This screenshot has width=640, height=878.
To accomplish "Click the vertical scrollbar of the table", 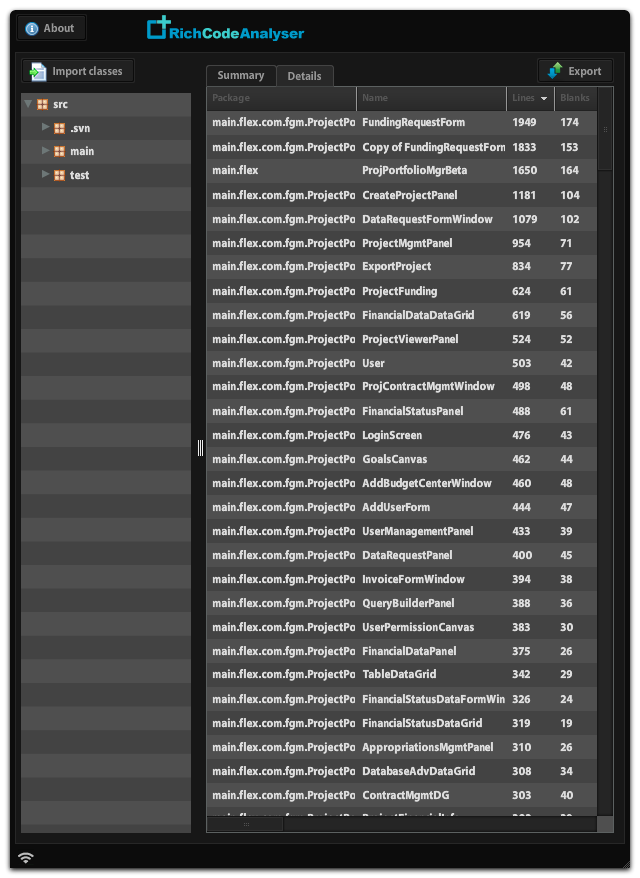I will [605, 450].
